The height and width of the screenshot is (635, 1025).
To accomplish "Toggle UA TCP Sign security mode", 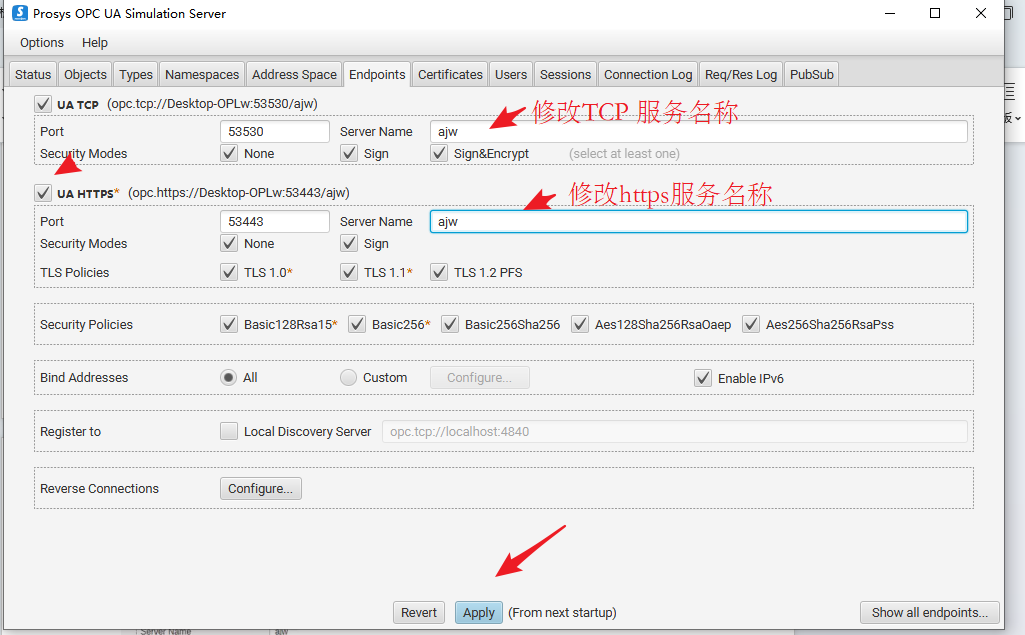I will click(349, 154).
